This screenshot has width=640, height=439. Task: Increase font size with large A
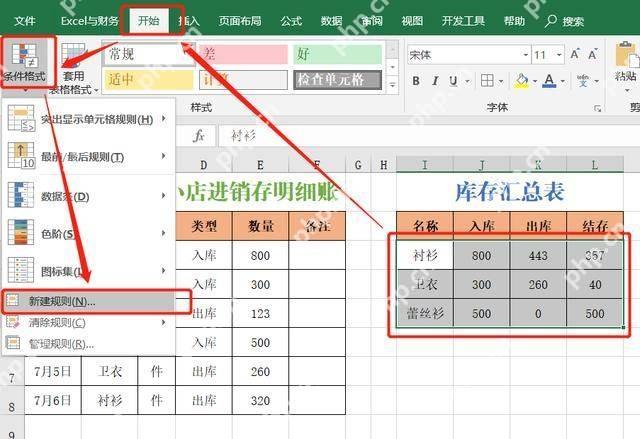coord(575,55)
